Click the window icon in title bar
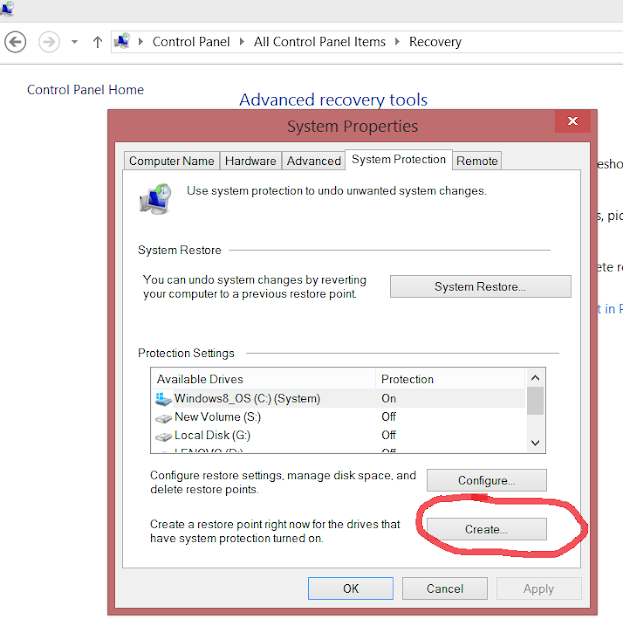 click(x=7, y=8)
